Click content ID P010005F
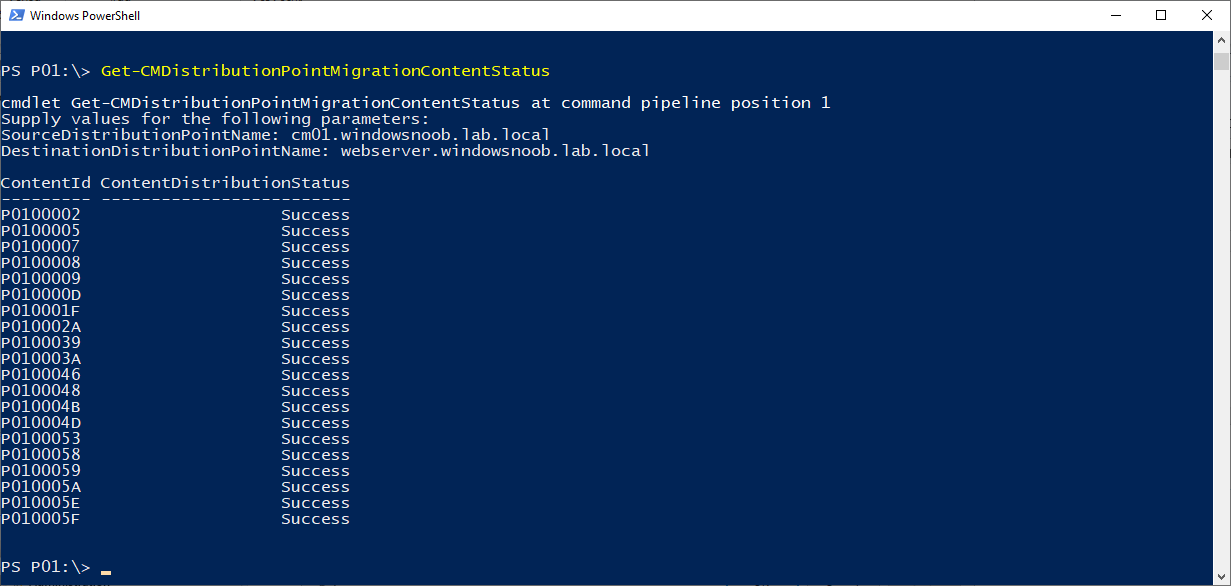 [x=41, y=519]
